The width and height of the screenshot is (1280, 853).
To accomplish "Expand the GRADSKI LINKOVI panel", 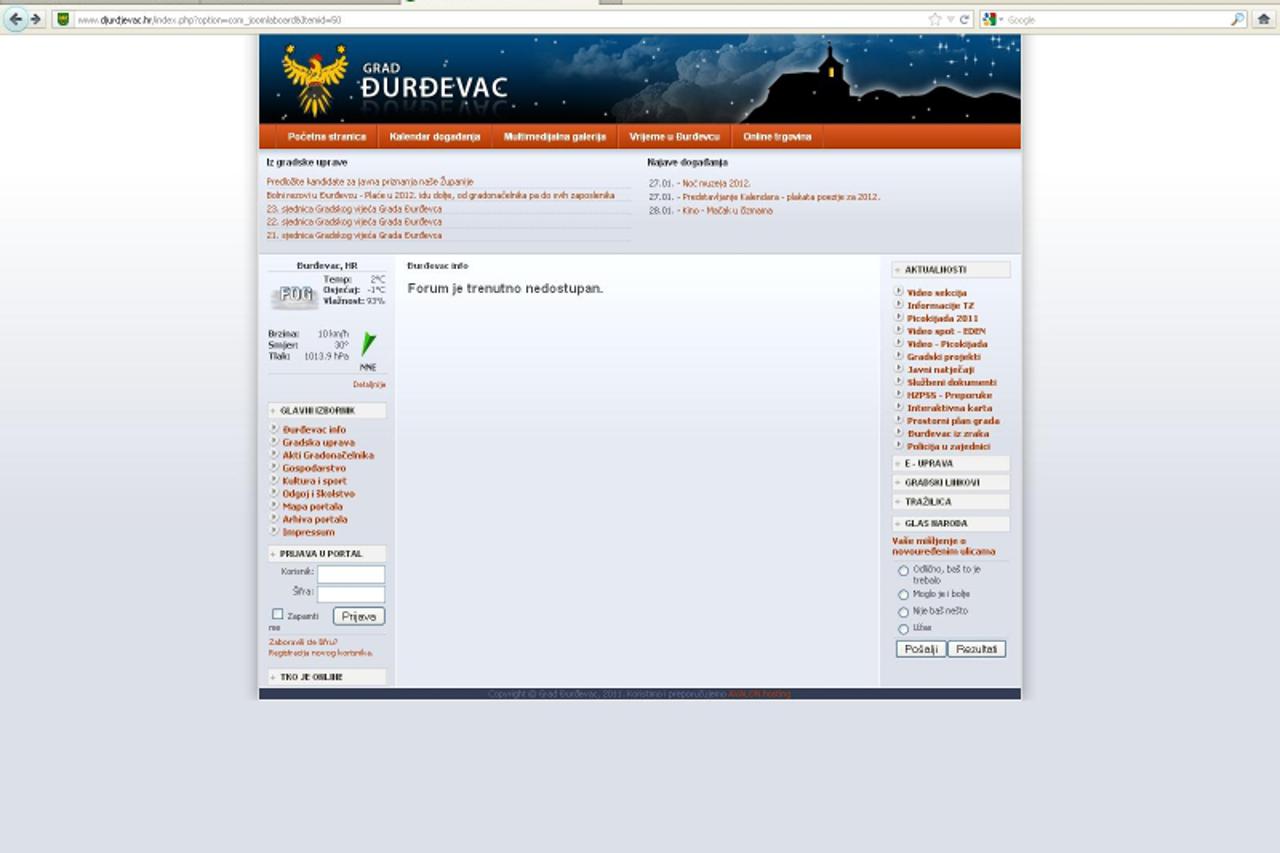I will [x=950, y=483].
